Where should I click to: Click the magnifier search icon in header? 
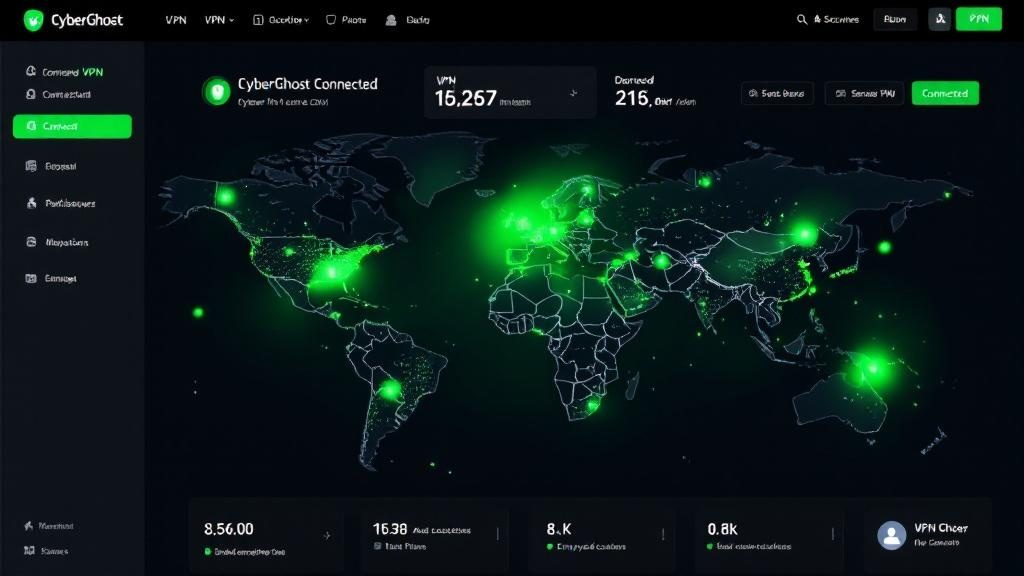801,20
